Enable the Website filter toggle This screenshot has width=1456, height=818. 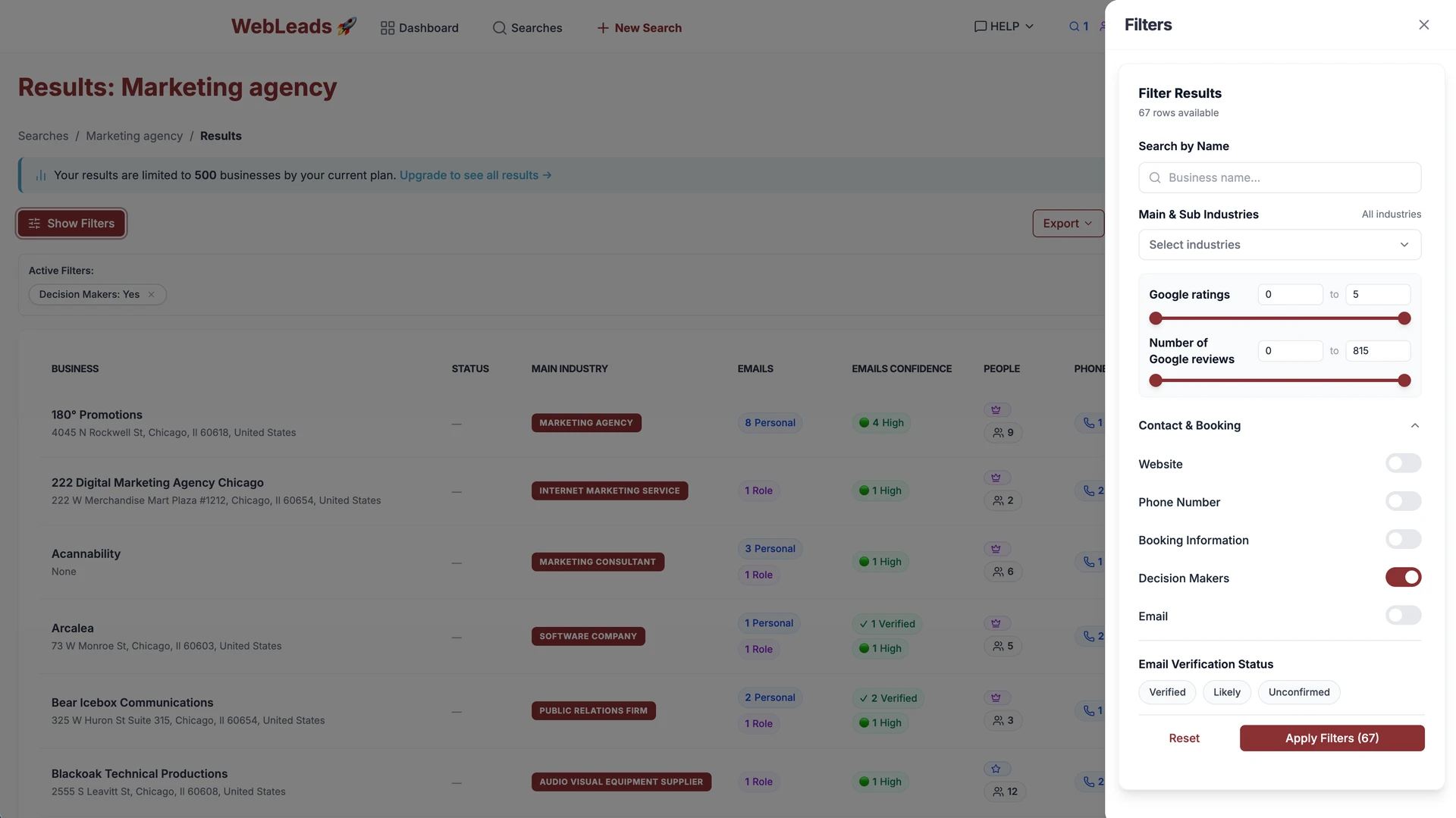(x=1402, y=463)
